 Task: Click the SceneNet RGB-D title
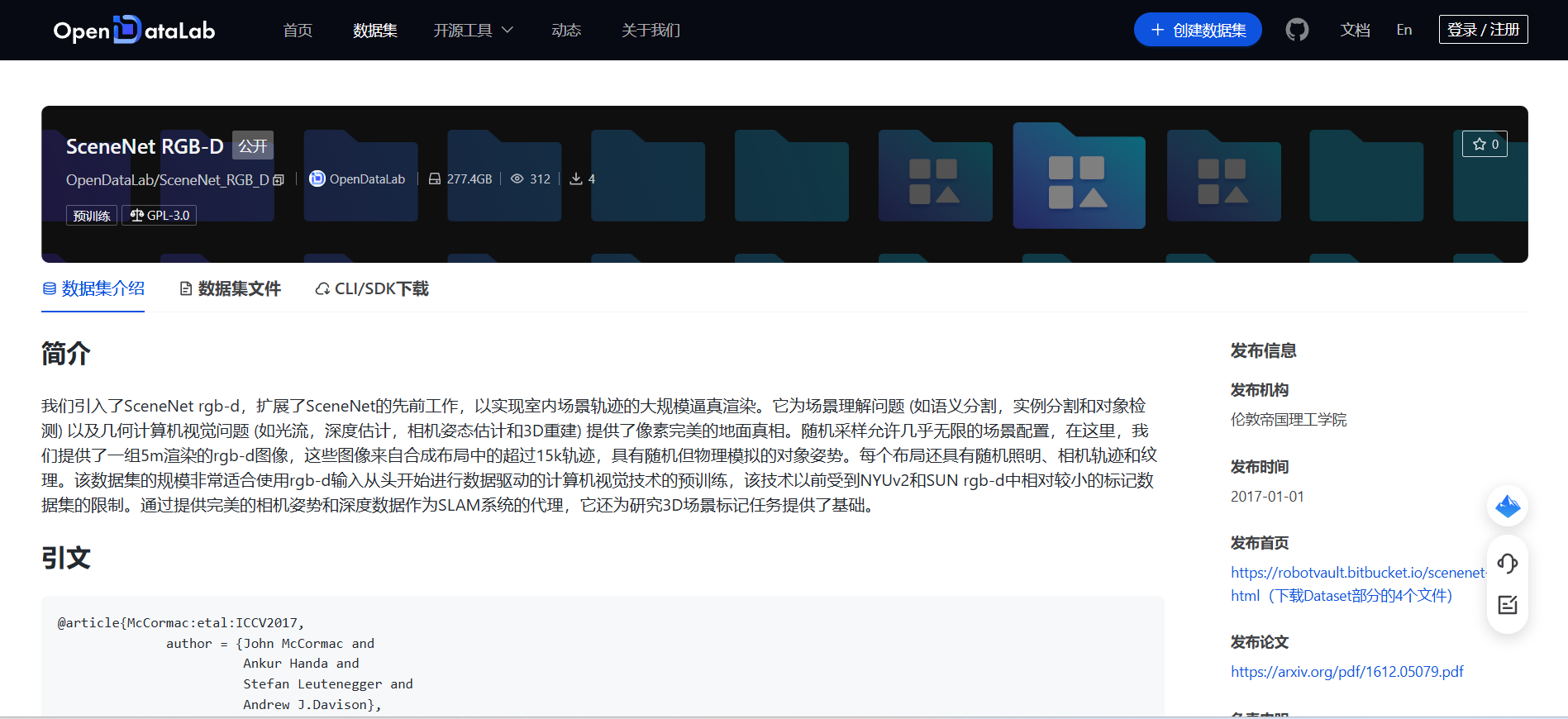click(x=145, y=146)
